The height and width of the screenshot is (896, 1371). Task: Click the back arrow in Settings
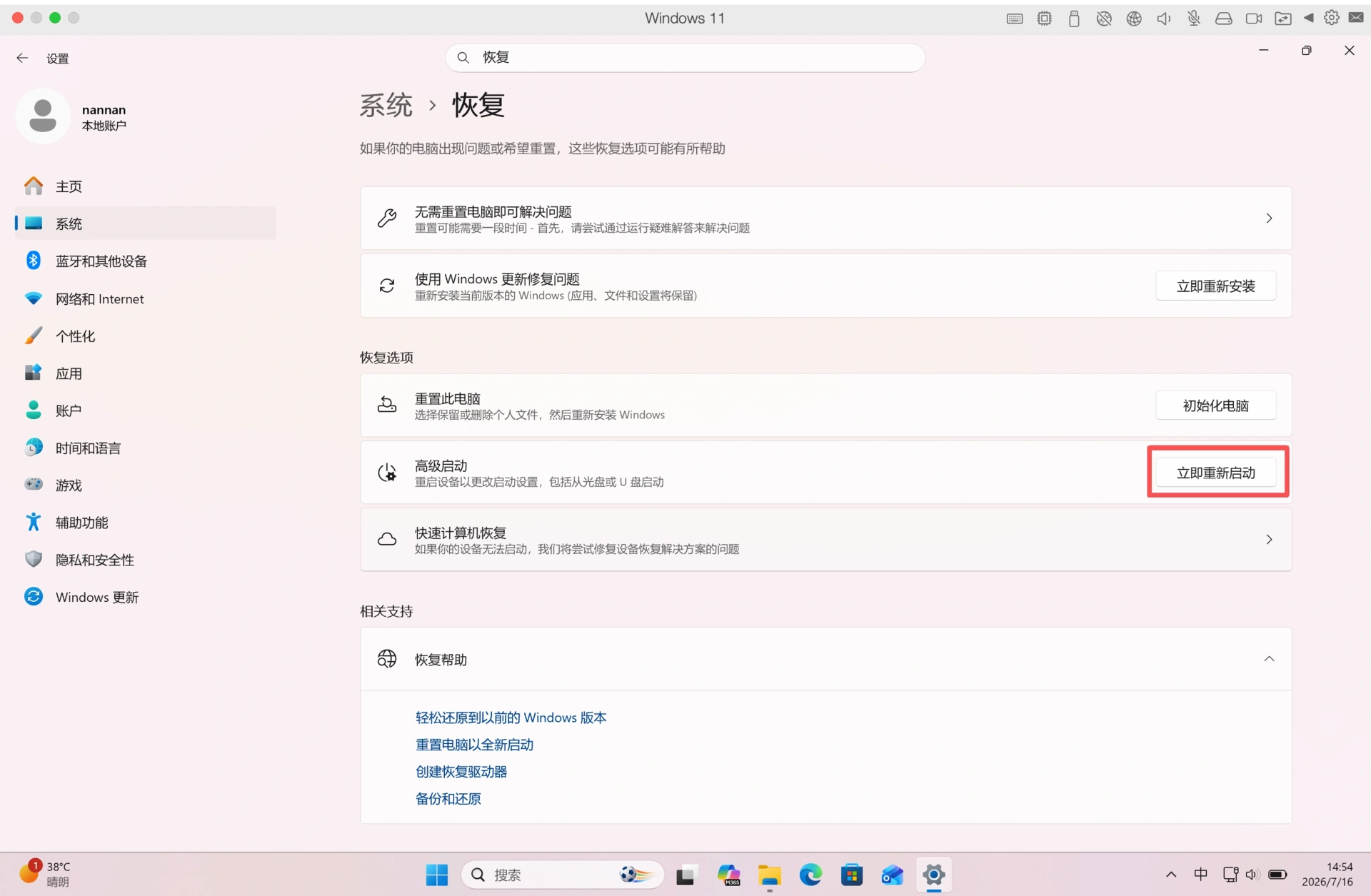22,58
